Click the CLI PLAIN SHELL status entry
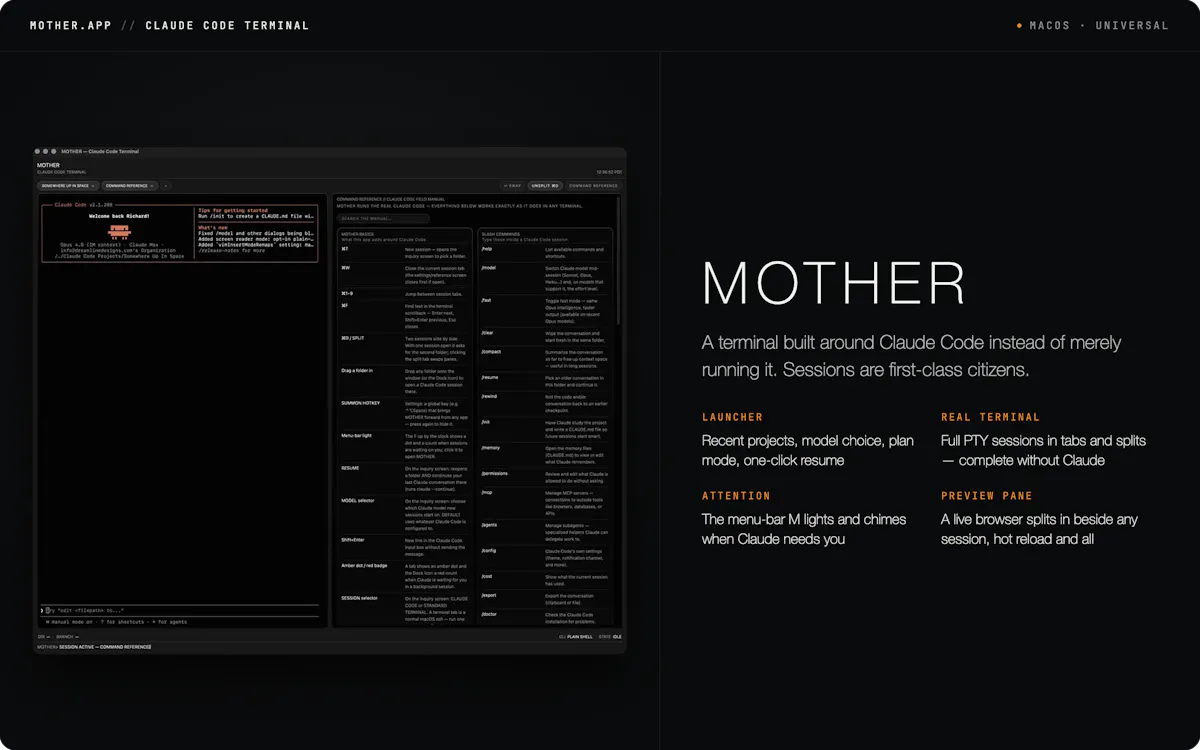 pos(575,636)
